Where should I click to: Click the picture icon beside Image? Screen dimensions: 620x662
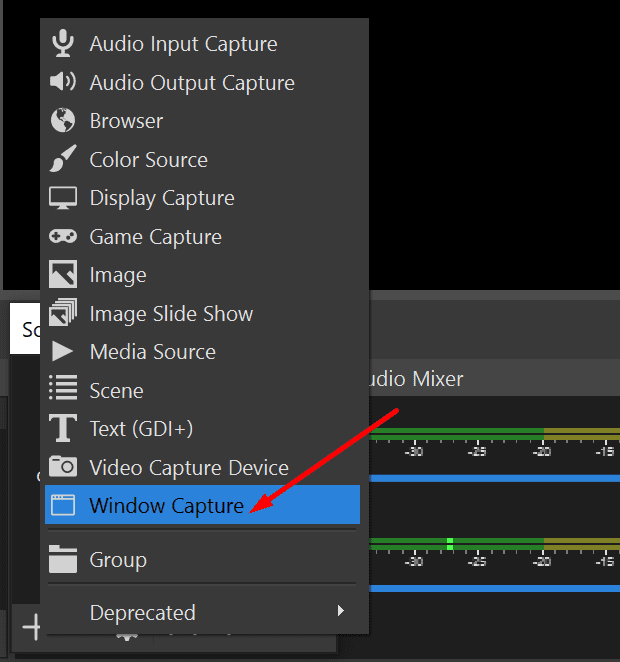click(x=63, y=274)
